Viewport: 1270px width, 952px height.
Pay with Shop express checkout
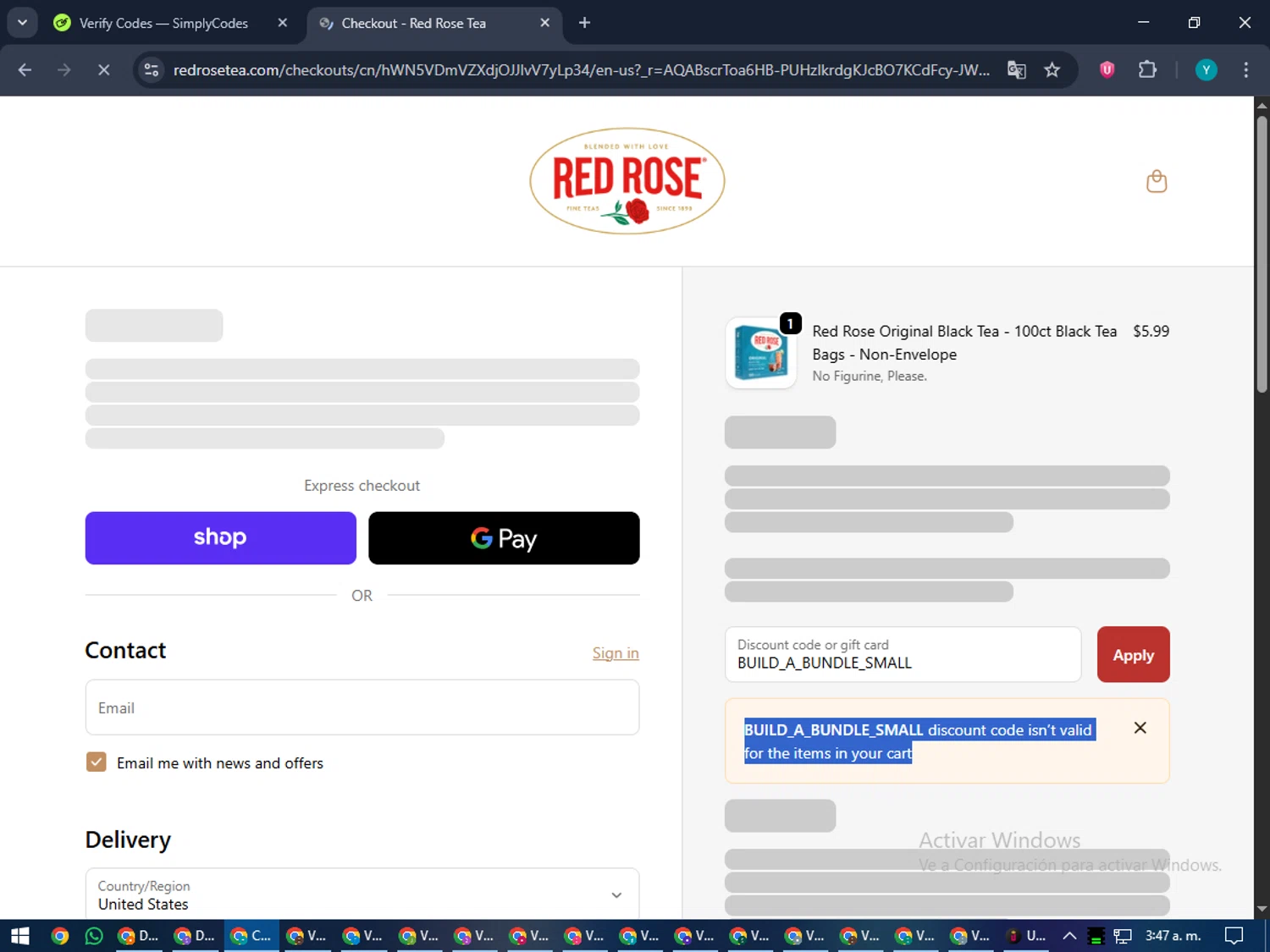220,538
